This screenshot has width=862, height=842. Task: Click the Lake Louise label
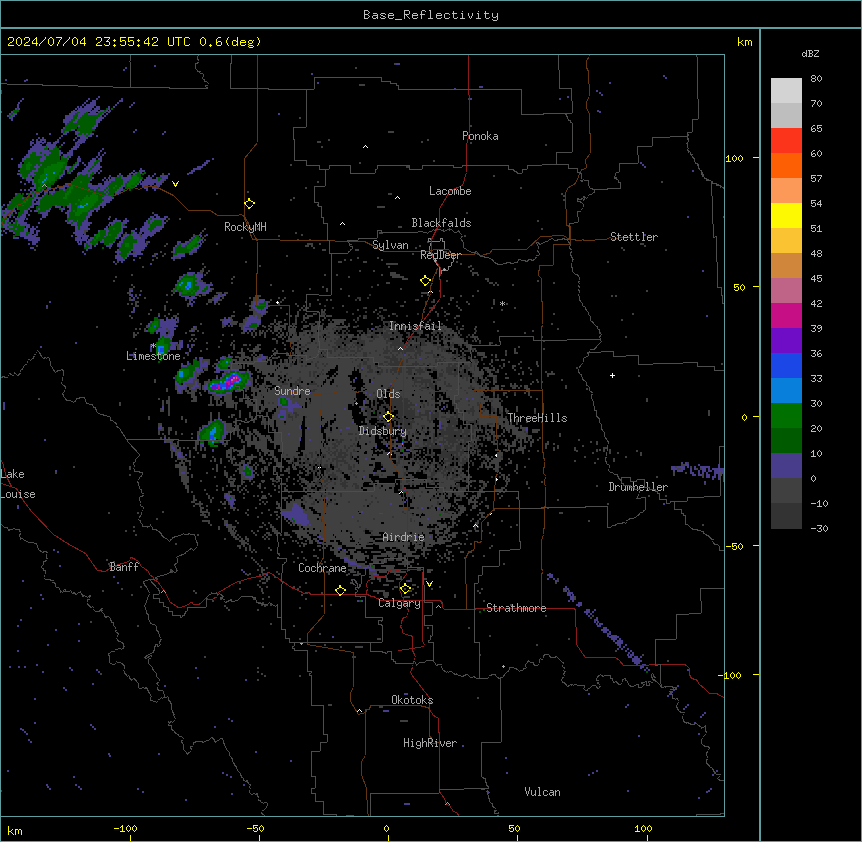click(18, 484)
